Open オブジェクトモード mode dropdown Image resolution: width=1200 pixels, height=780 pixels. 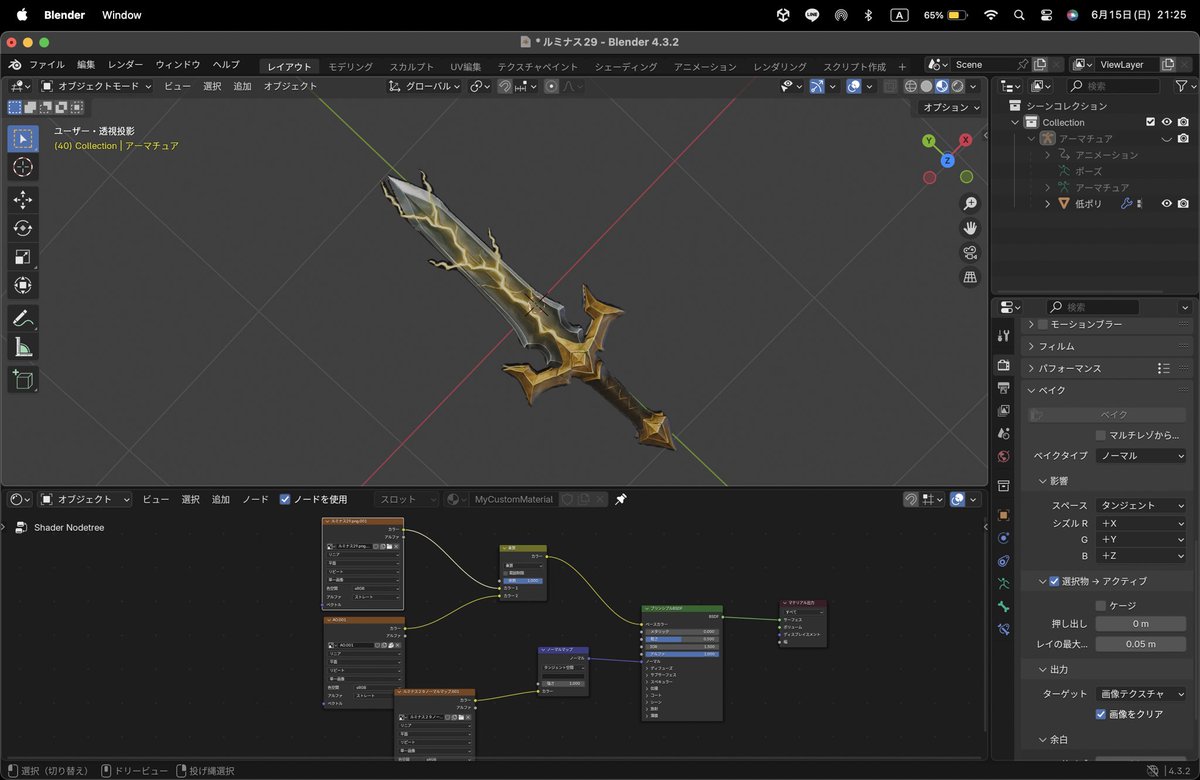(x=97, y=86)
